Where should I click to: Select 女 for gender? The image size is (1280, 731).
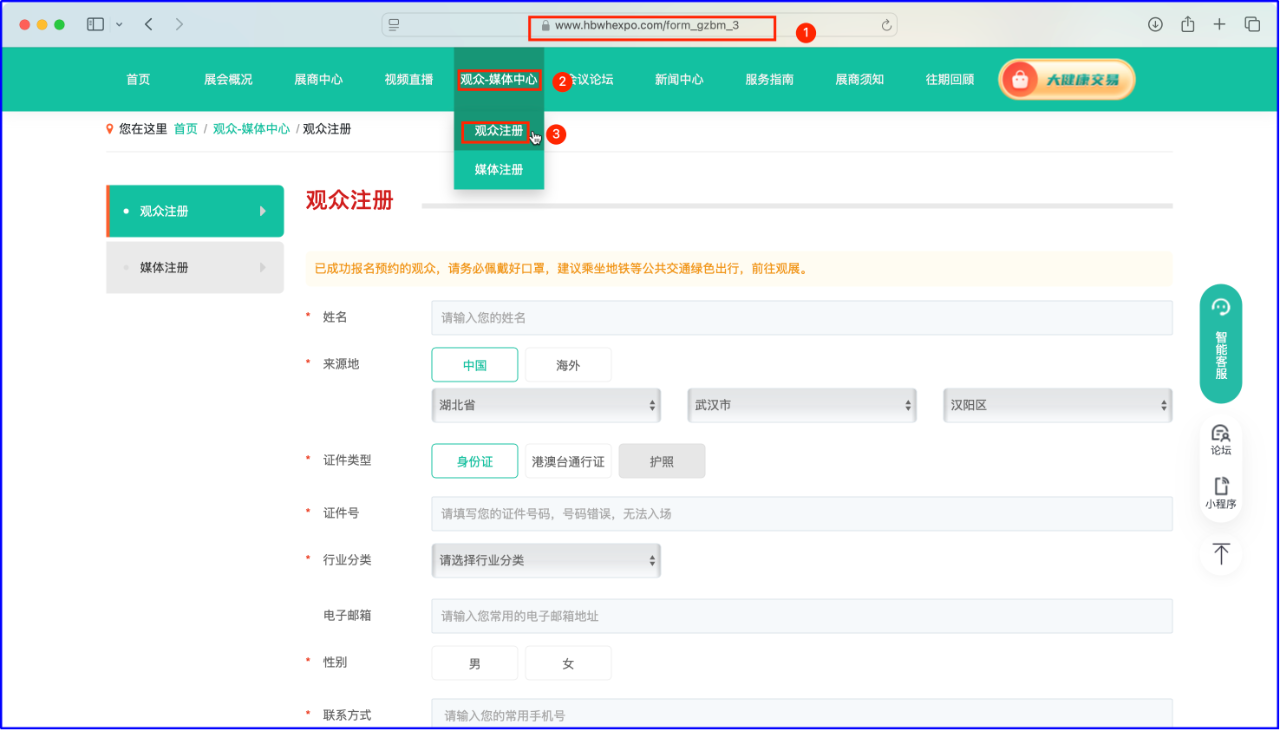click(x=568, y=663)
